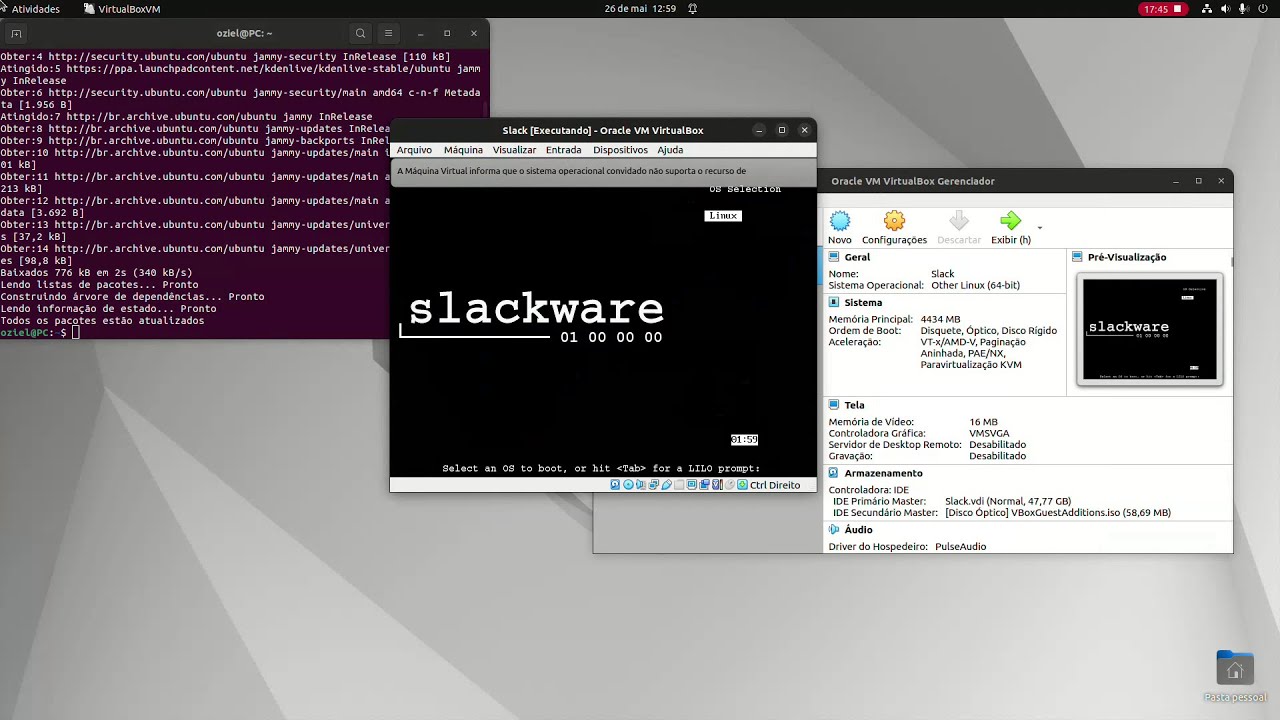Open the Ajuda menu in the Slack VM window
The width and height of the screenshot is (1280, 720).
pyautogui.click(x=670, y=150)
